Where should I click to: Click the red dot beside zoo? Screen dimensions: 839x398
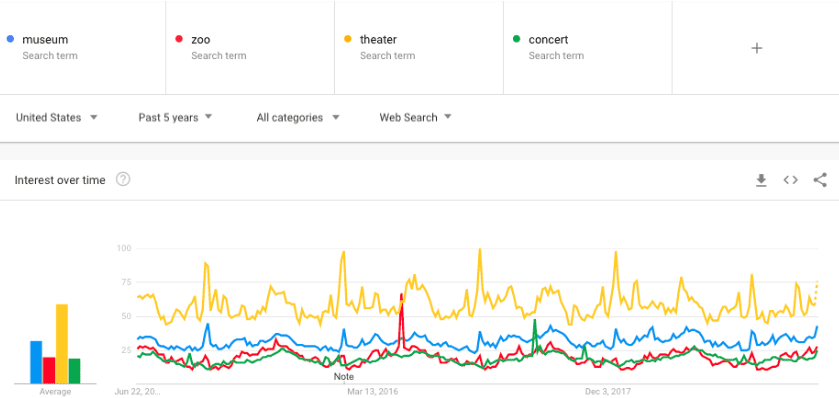179,39
